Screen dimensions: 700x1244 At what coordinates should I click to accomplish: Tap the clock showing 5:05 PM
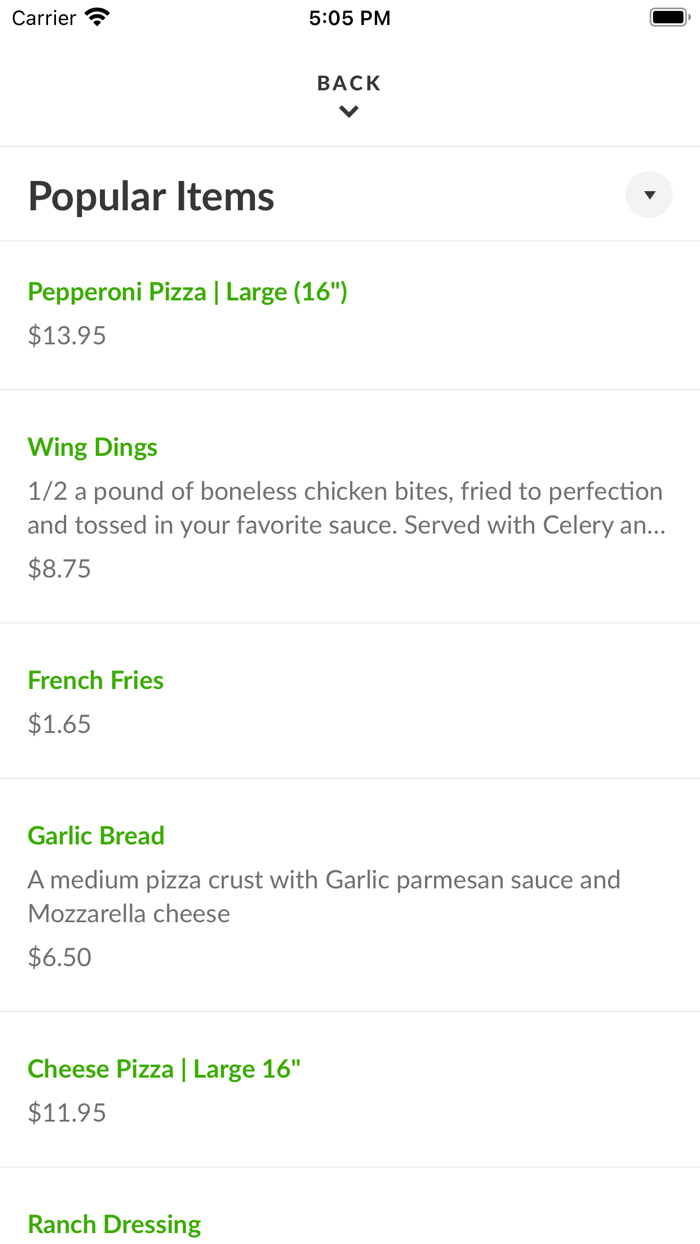click(x=349, y=17)
